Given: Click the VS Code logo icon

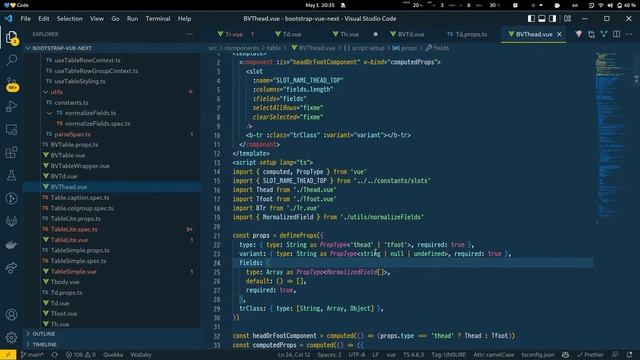Looking at the screenshot, I should point(9,19).
